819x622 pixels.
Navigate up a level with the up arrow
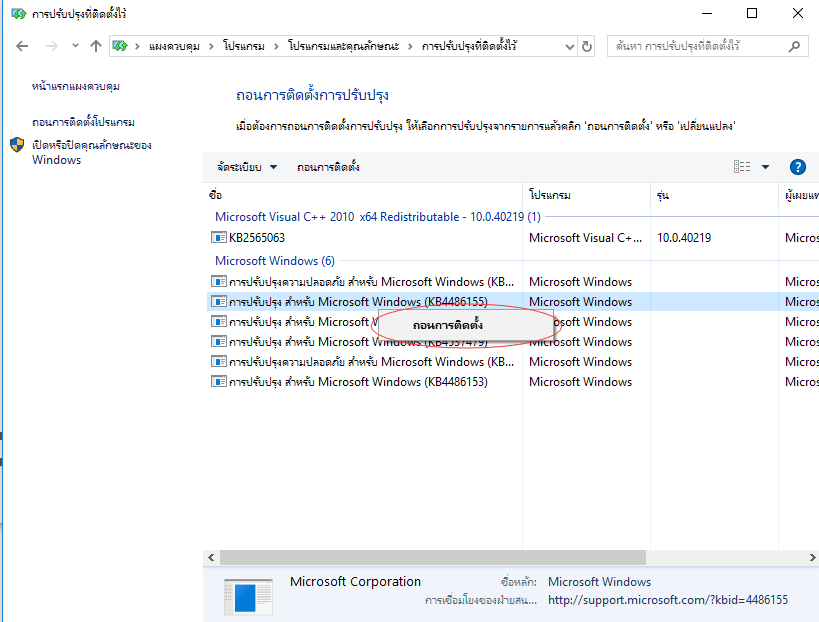[95, 45]
